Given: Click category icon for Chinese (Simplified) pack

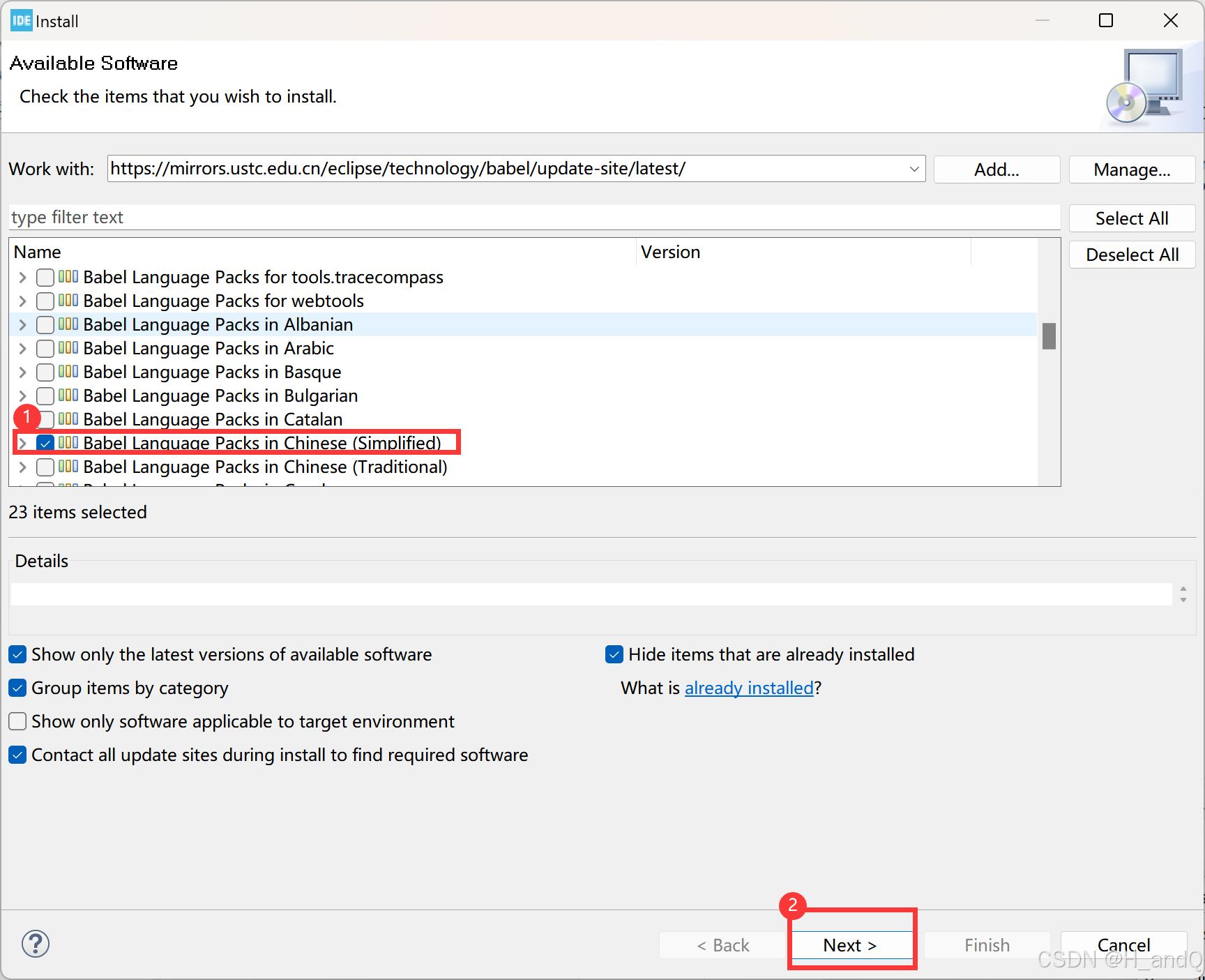Looking at the screenshot, I should coord(68,442).
